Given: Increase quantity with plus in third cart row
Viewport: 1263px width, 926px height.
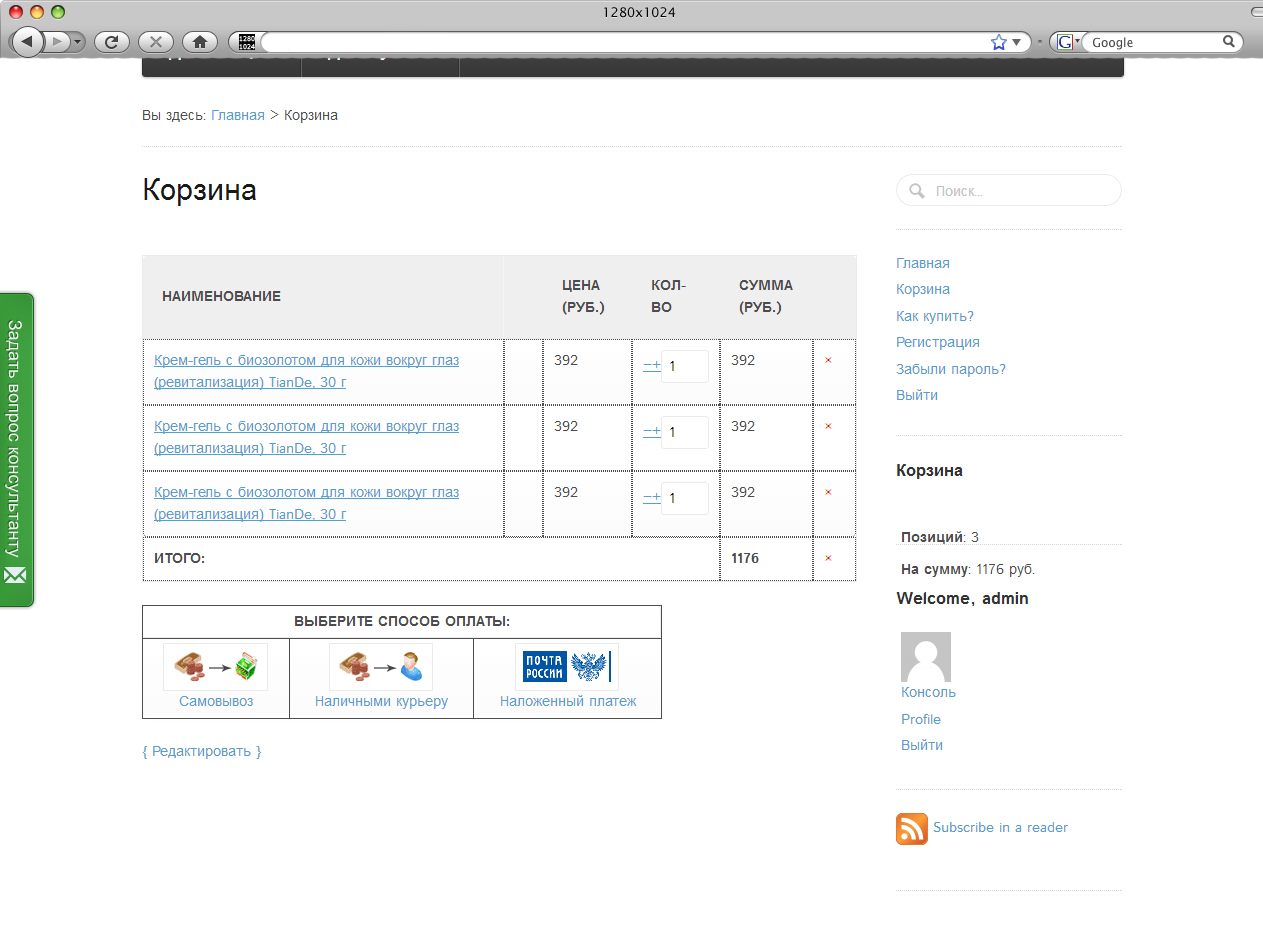Looking at the screenshot, I should click(656, 498).
